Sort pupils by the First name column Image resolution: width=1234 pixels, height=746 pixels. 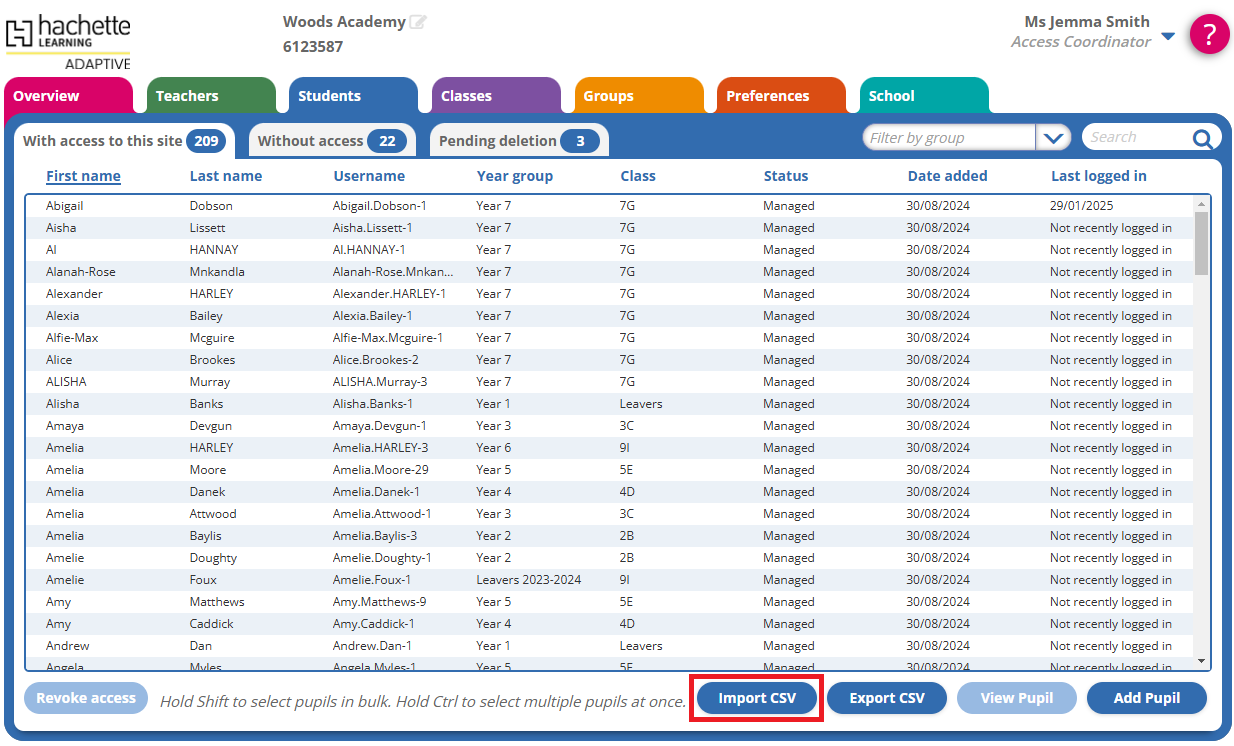[x=83, y=176]
